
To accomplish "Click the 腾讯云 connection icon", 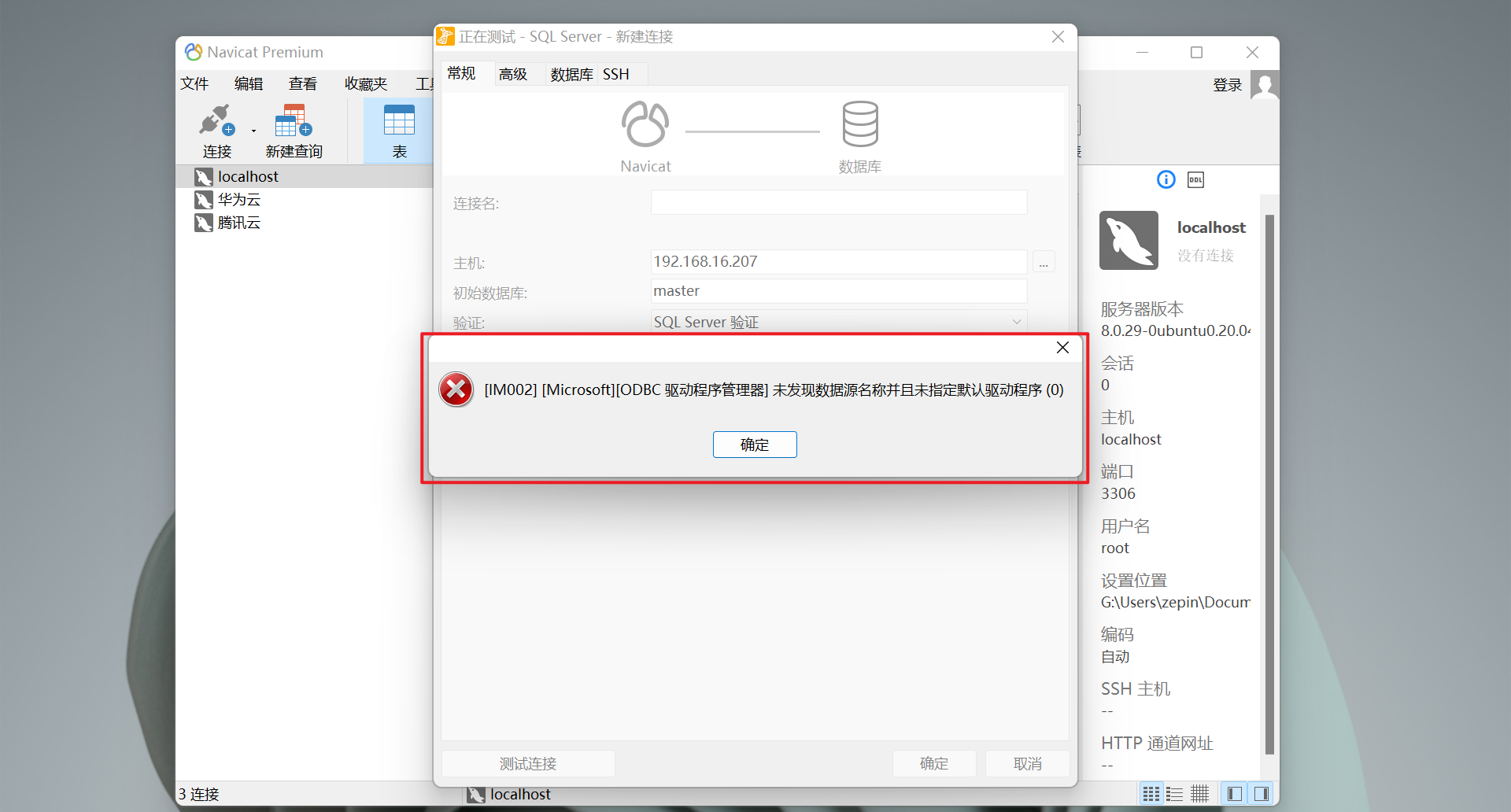I will pos(204,223).
